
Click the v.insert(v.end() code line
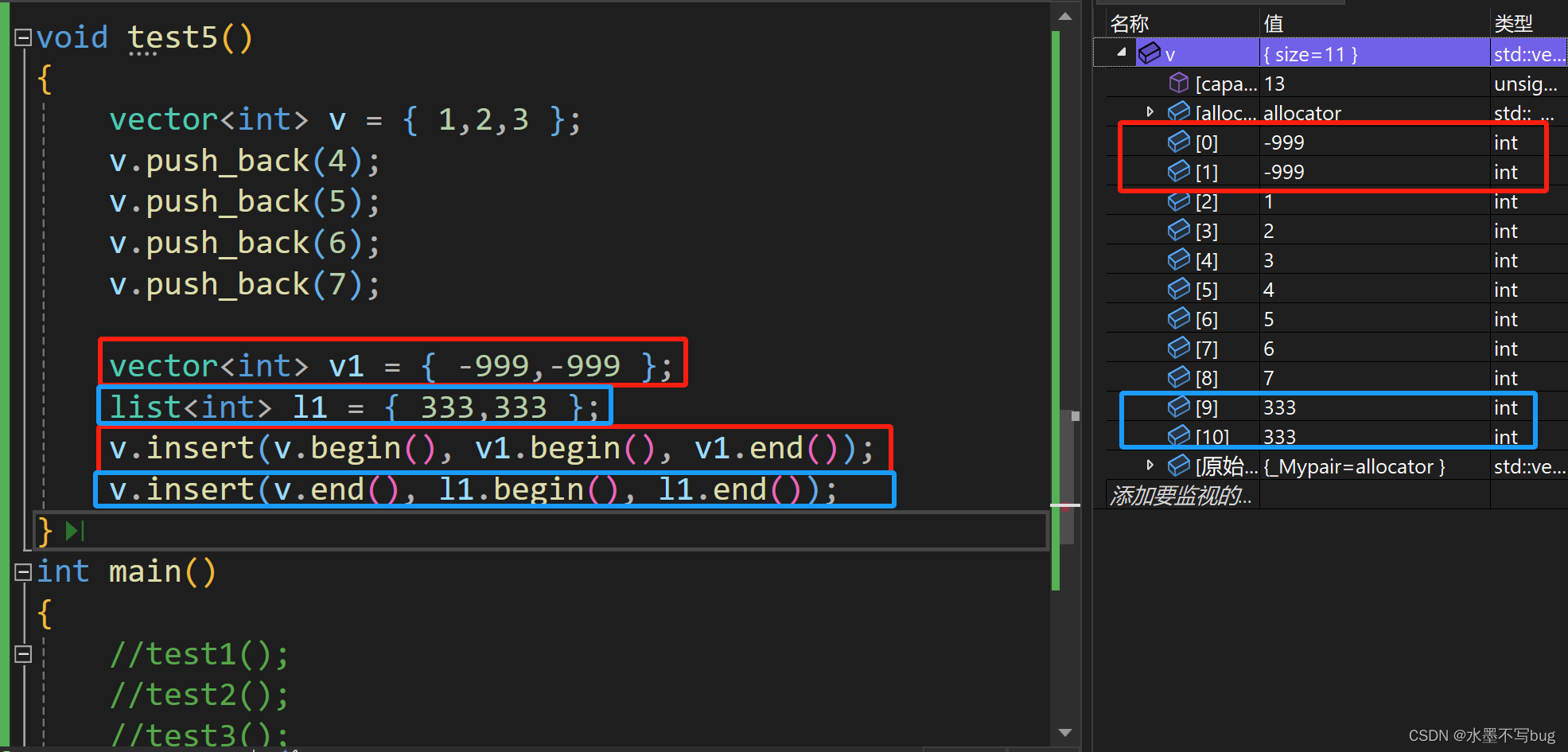coord(473,489)
